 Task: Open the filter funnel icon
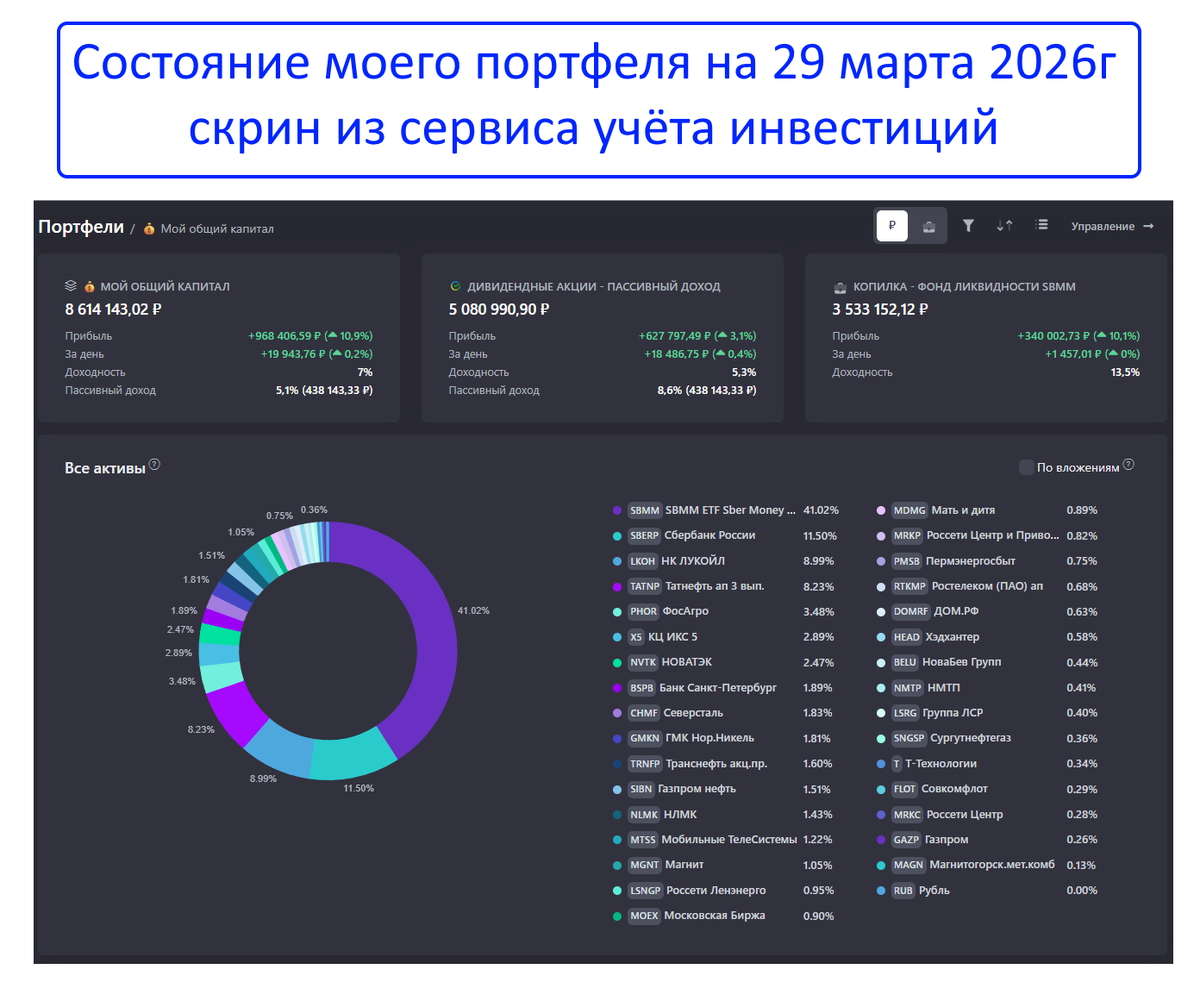click(x=968, y=226)
